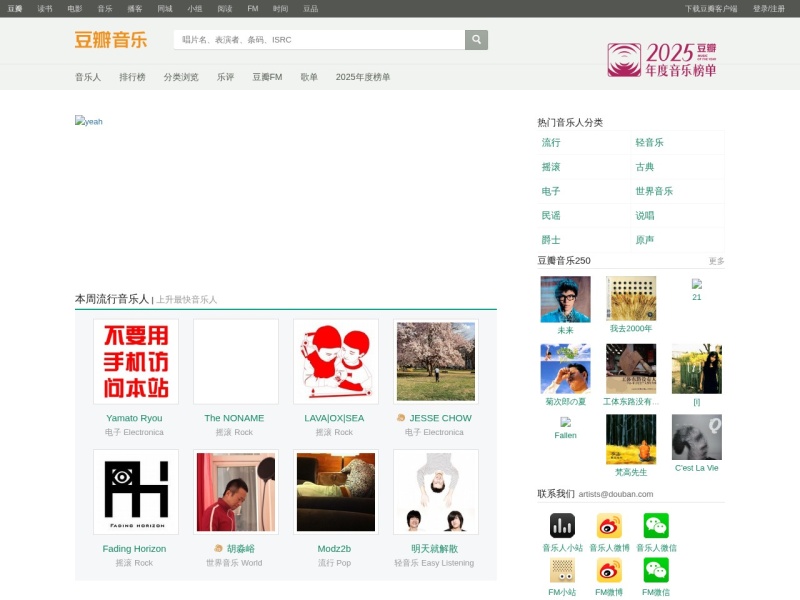Click the musician badge beside 胡淼峪
Viewport: 800px width, 600px height.
[x=218, y=548]
